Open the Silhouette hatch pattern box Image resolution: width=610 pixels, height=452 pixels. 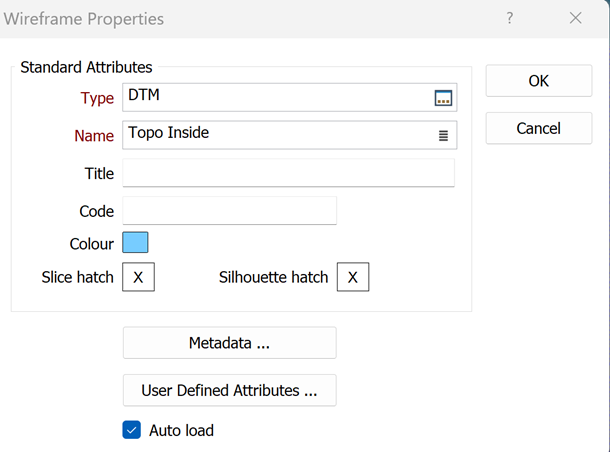(353, 277)
